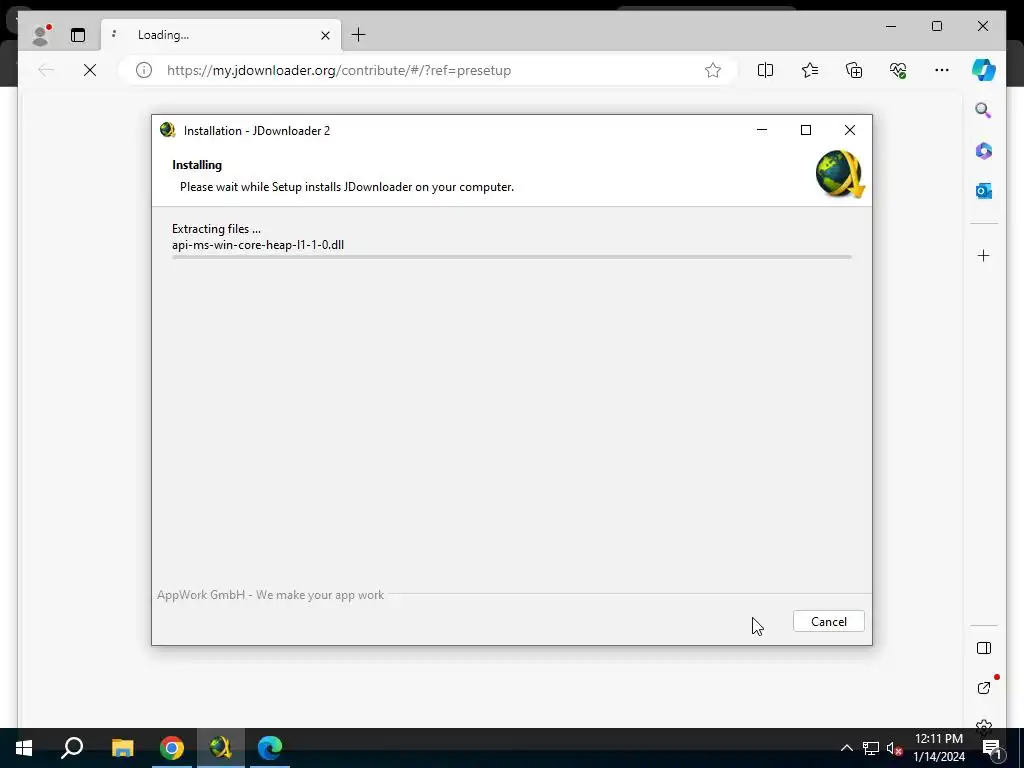This screenshot has width=1024, height=768.
Task: View site information icon in address bar
Action: coord(144,70)
